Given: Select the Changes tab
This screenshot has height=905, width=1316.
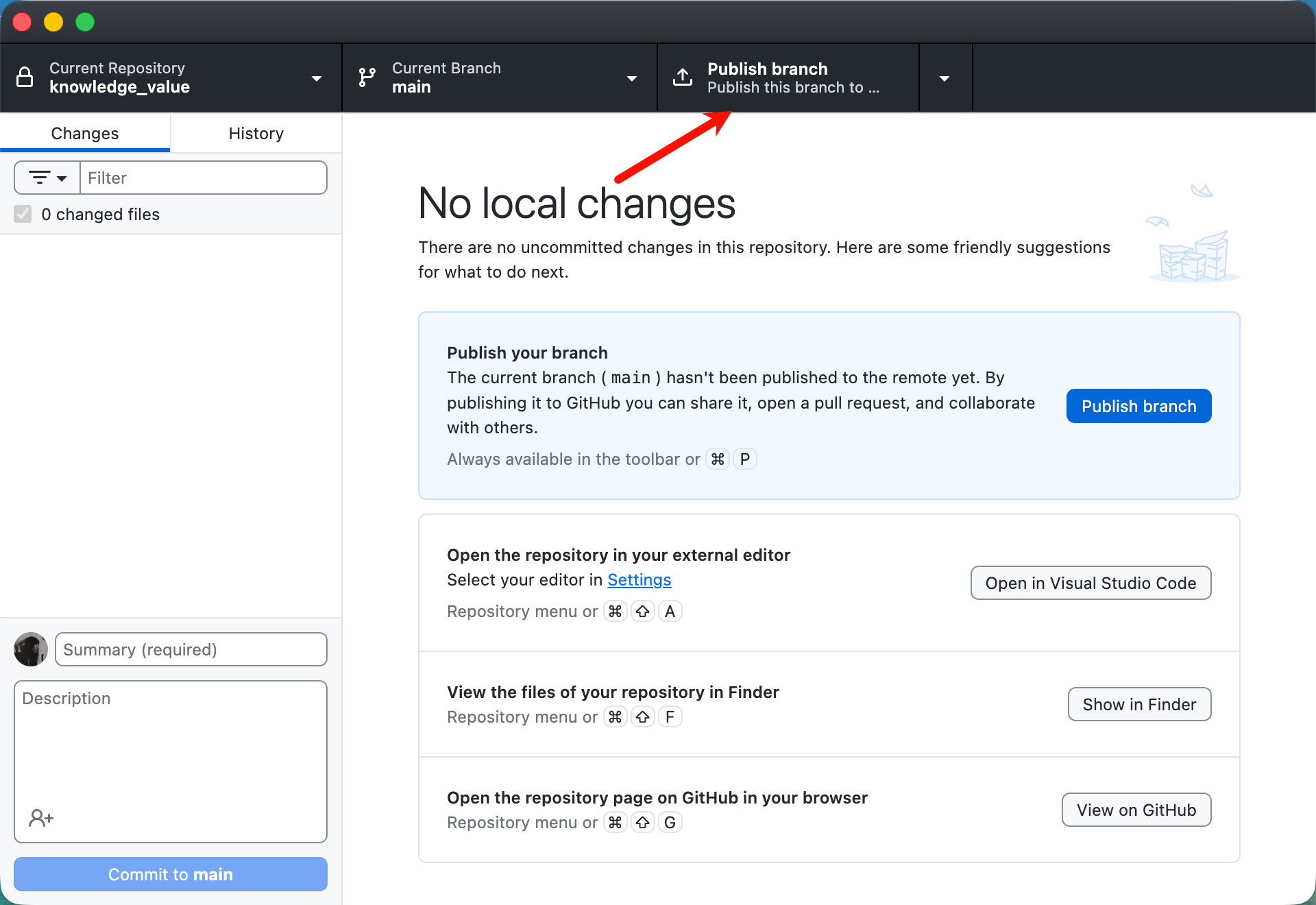Looking at the screenshot, I should pos(85,133).
